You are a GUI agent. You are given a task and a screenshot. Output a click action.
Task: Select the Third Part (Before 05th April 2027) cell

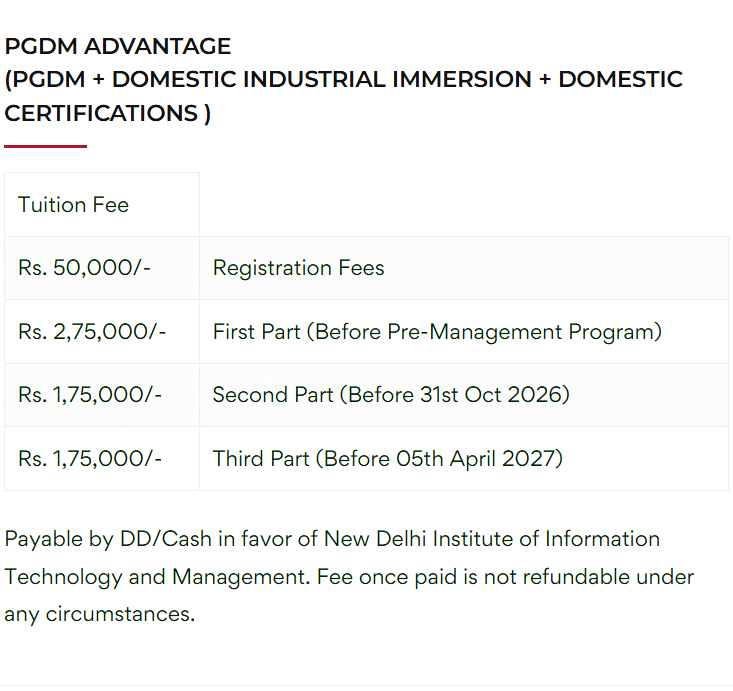(388, 459)
